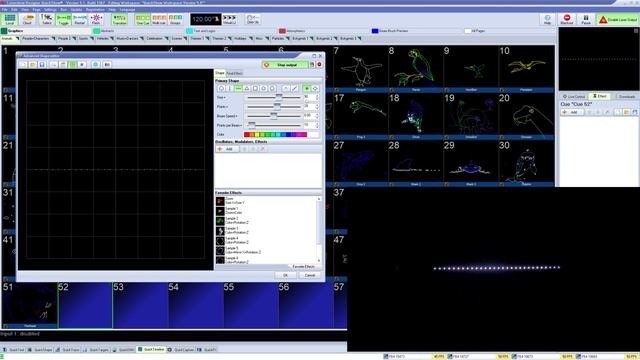Click the Virtual LJ icon
The image size is (640, 360).
coord(229,19)
